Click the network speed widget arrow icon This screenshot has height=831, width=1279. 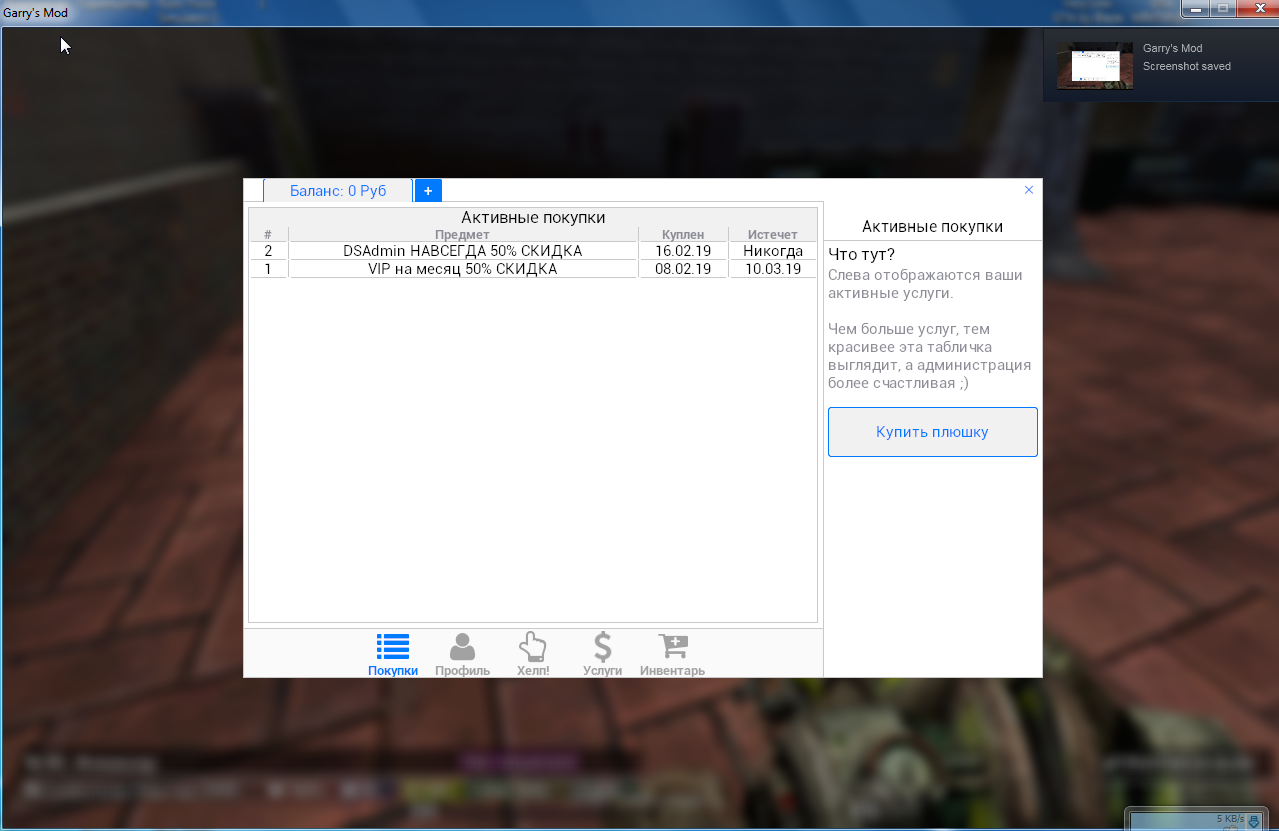click(x=1254, y=822)
